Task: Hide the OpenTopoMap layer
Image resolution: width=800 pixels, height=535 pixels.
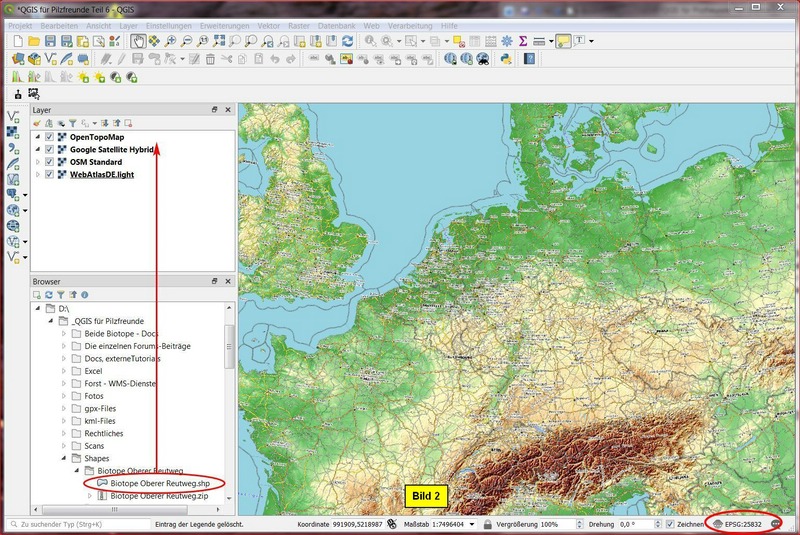Action: [x=49, y=137]
